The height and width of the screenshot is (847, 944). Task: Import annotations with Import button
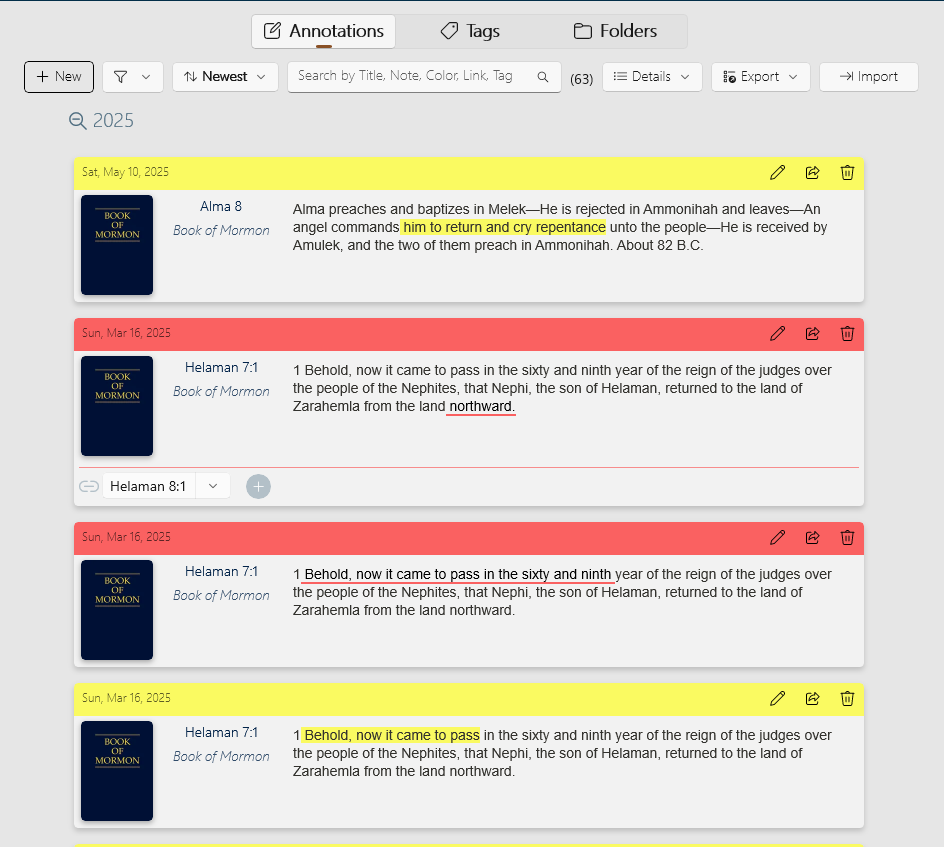[x=869, y=77]
